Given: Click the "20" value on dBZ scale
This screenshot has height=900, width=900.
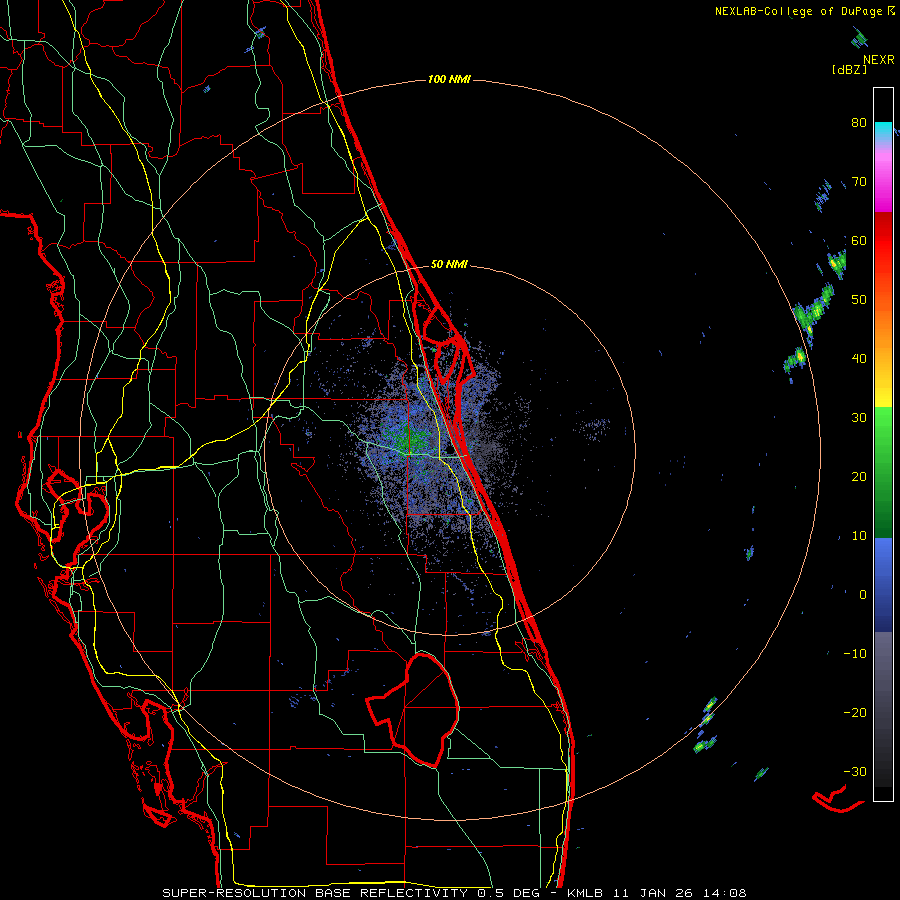Looking at the screenshot, I should pyautogui.click(x=859, y=476).
